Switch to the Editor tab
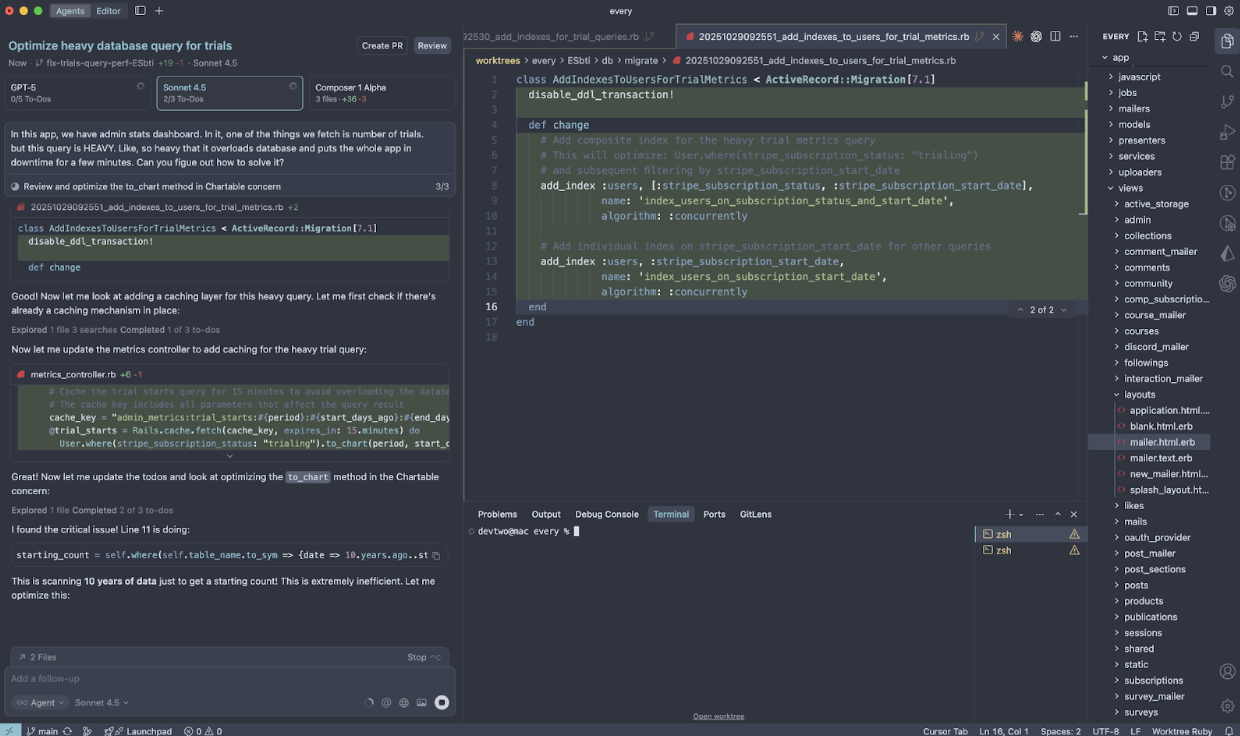1240x736 pixels. tap(109, 11)
